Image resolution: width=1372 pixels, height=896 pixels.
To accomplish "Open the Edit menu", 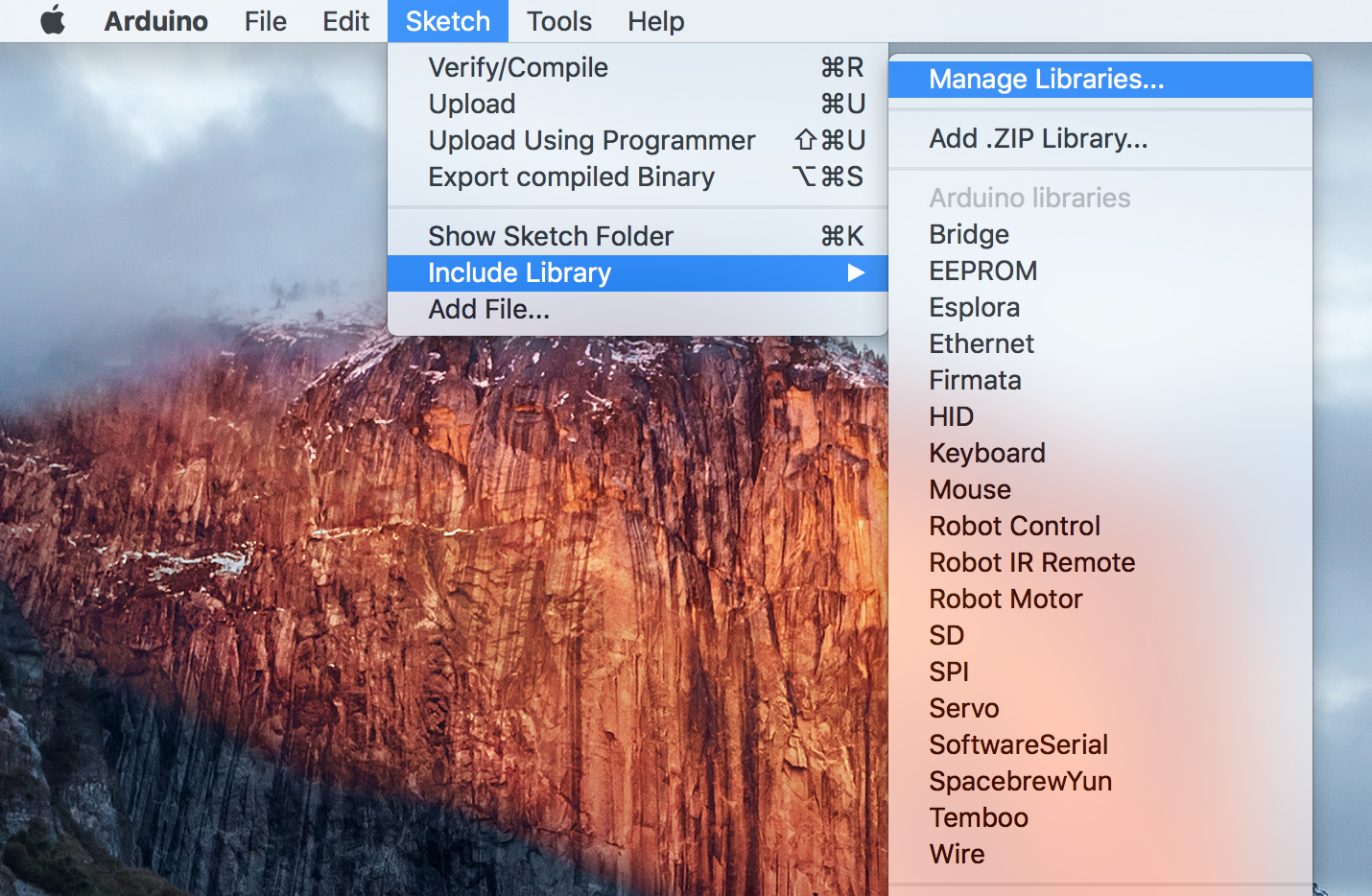I will [x=345, y=21].
